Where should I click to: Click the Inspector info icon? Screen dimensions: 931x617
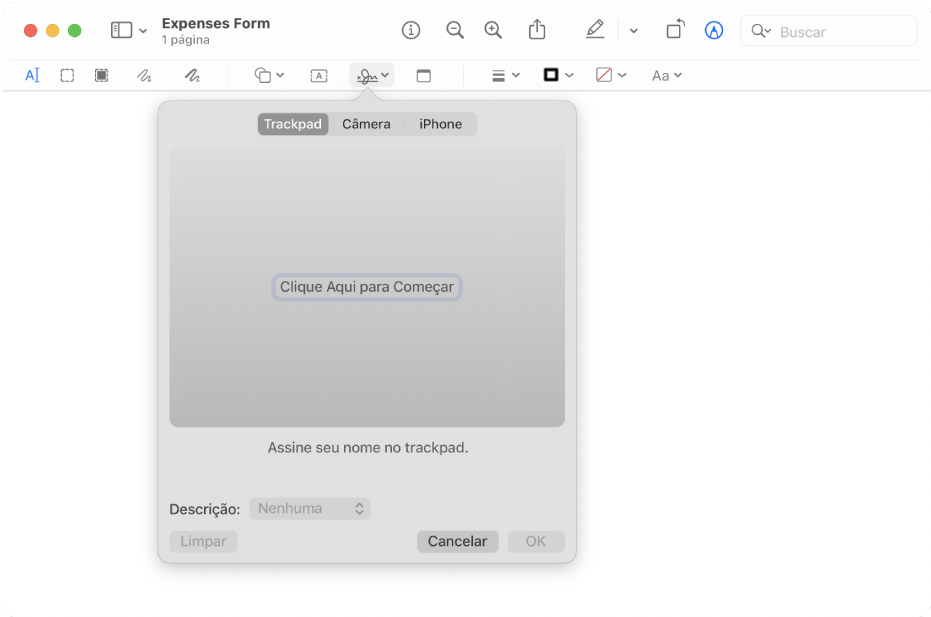coord(411,30)
